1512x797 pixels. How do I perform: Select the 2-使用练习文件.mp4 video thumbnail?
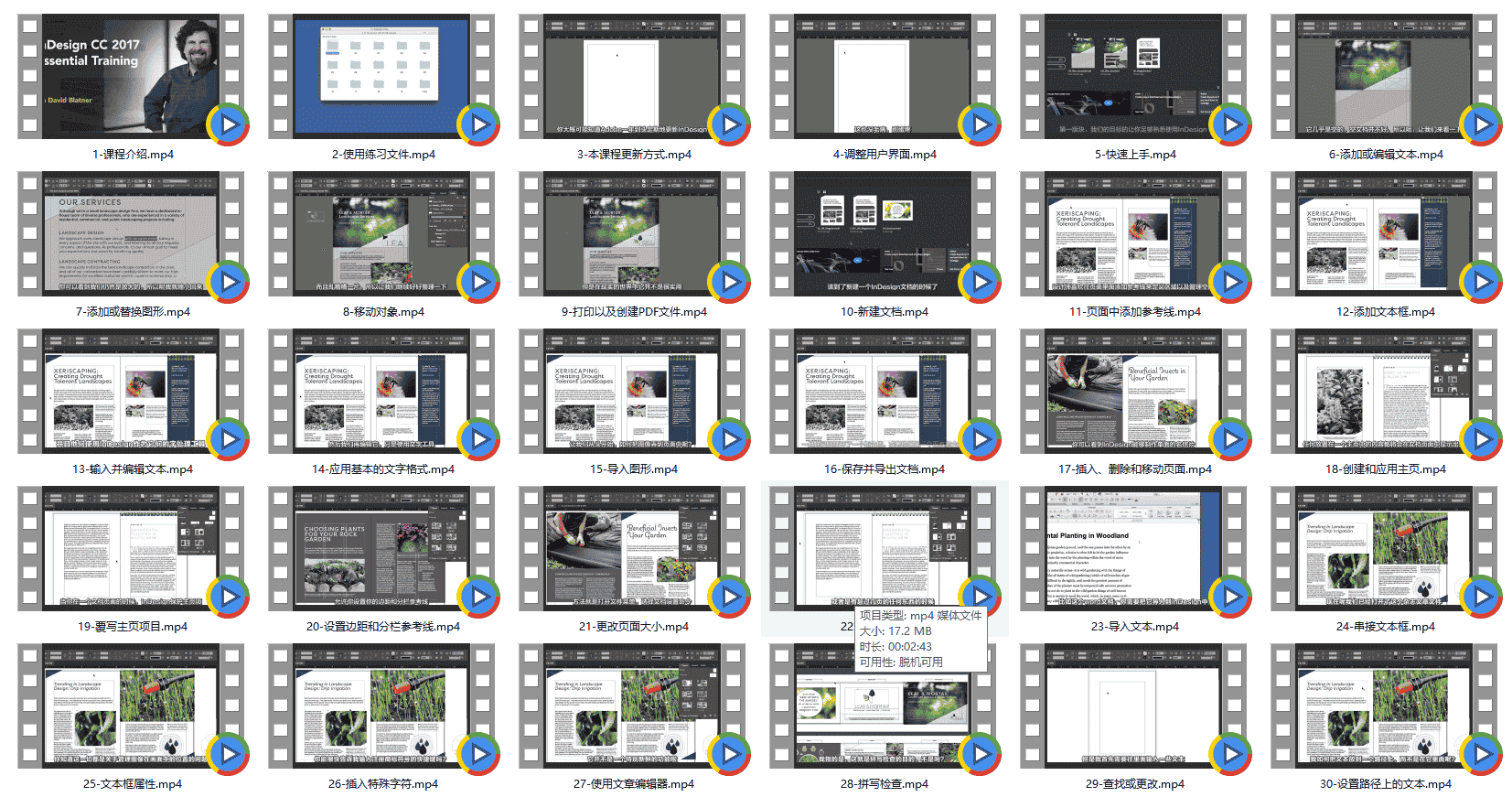pos(381,77)
